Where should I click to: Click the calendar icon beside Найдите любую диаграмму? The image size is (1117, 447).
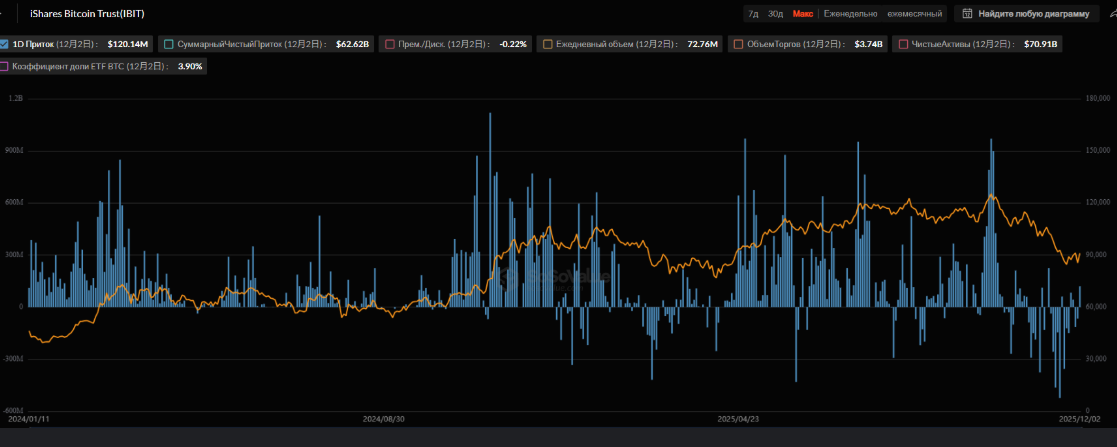[x=967, y=14]
